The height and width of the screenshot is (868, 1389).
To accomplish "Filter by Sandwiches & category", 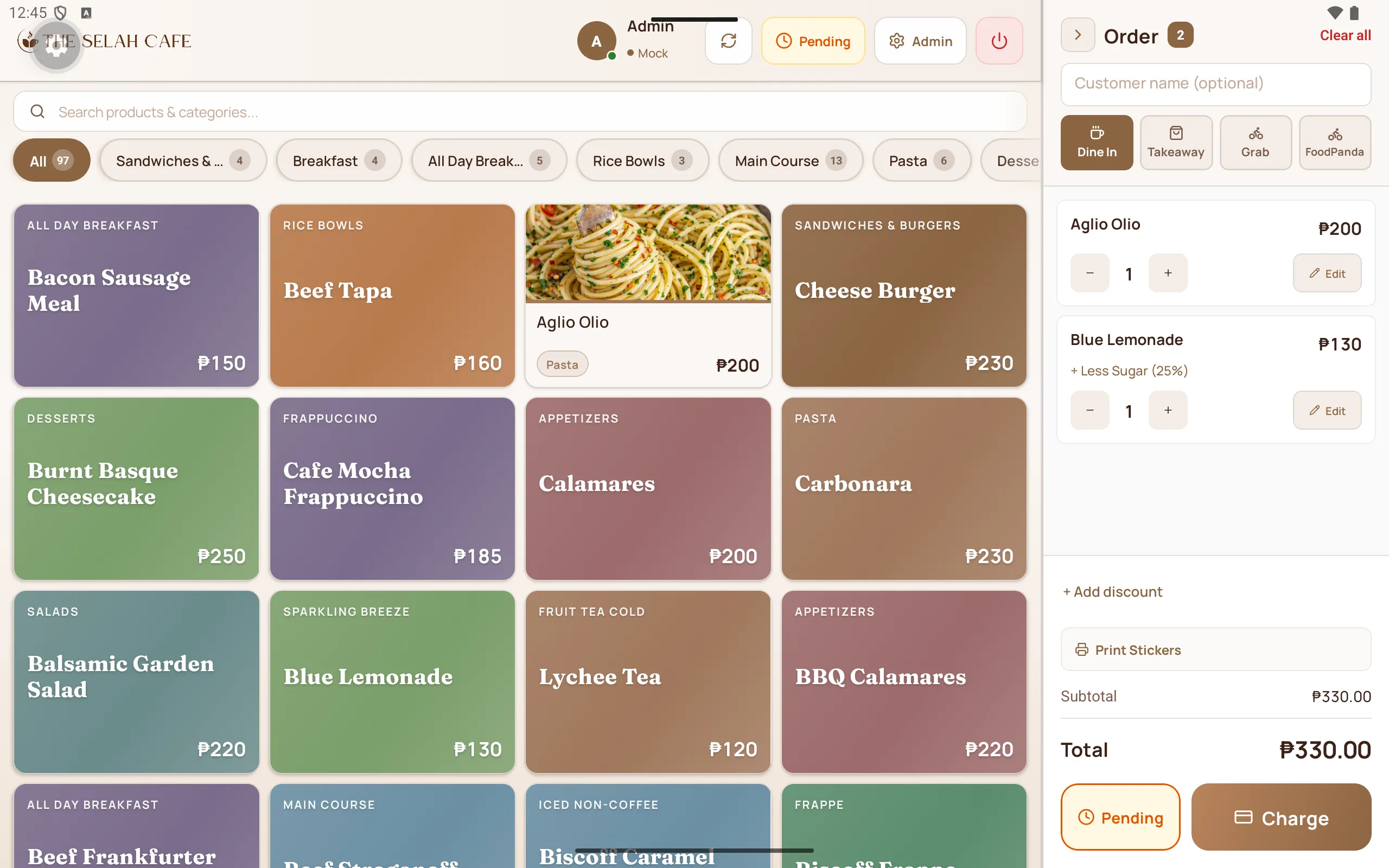I will 182,160.
